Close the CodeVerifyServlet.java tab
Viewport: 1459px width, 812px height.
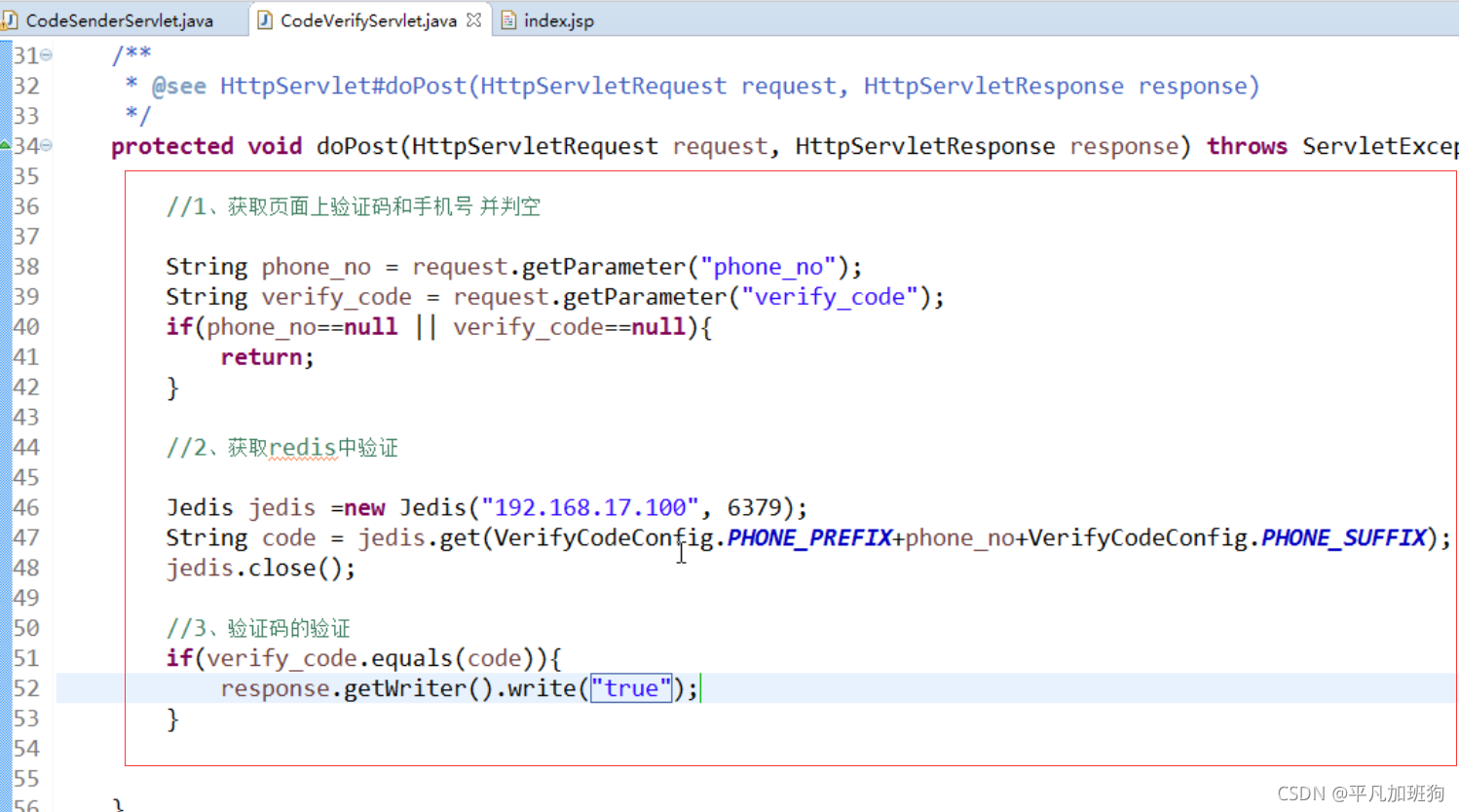[473, 19]
